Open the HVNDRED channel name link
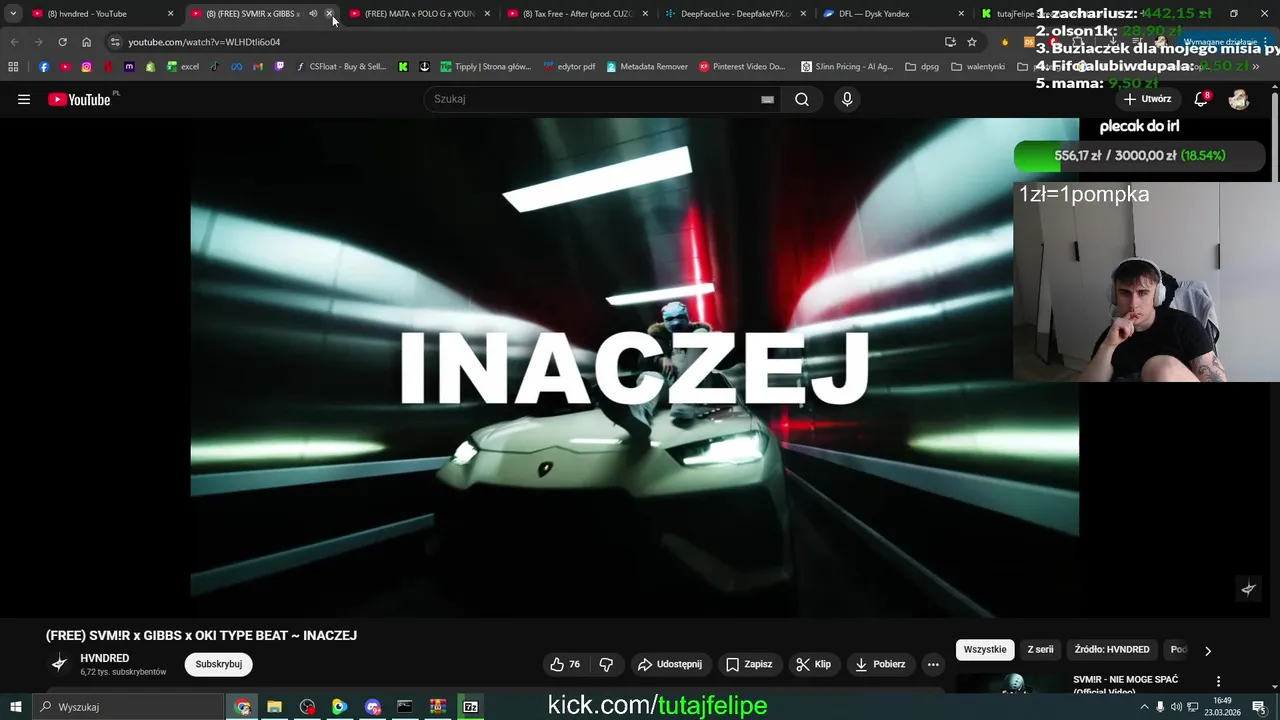The image size is (1280, 720). point(105,658)
